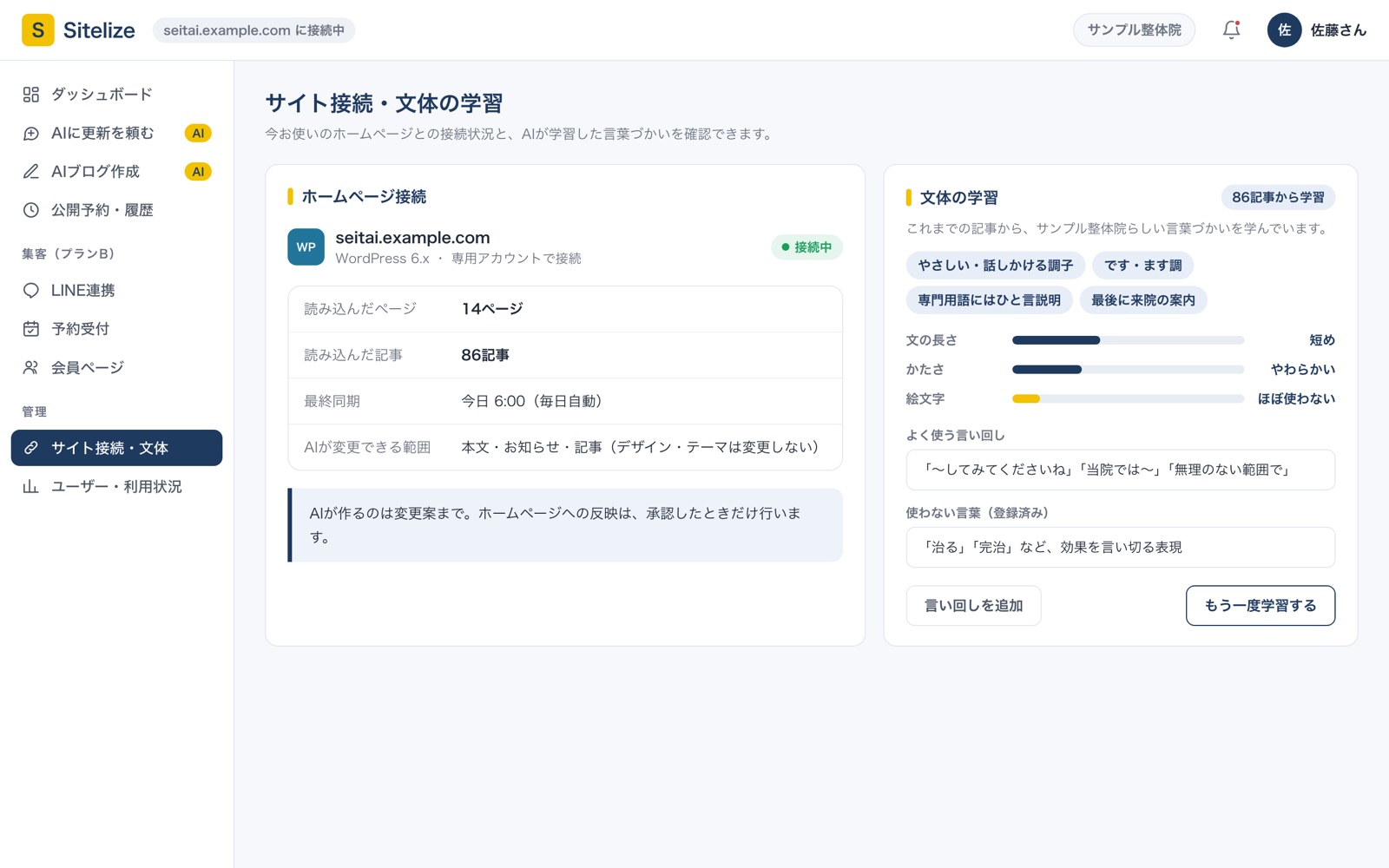Image resolution: width=1389 pixels, height=868 pixels.
Task: Click the 14ページ value
Action: pyautogui.click(x=492, y=309)
